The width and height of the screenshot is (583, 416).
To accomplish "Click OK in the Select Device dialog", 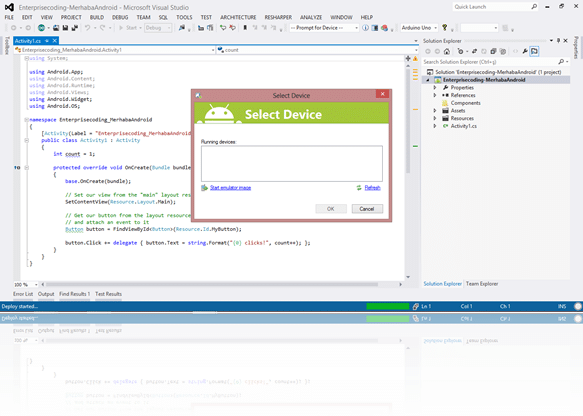I will coord(331,209).
